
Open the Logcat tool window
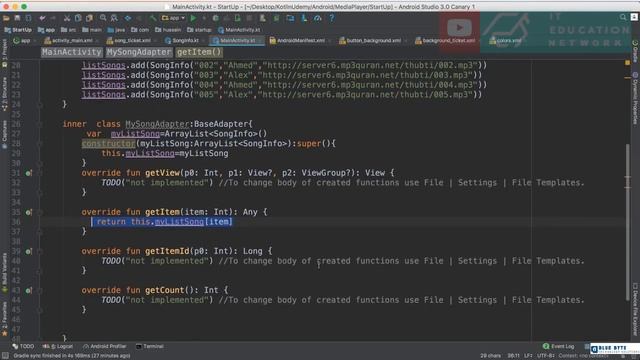click(x=57, y=346)
